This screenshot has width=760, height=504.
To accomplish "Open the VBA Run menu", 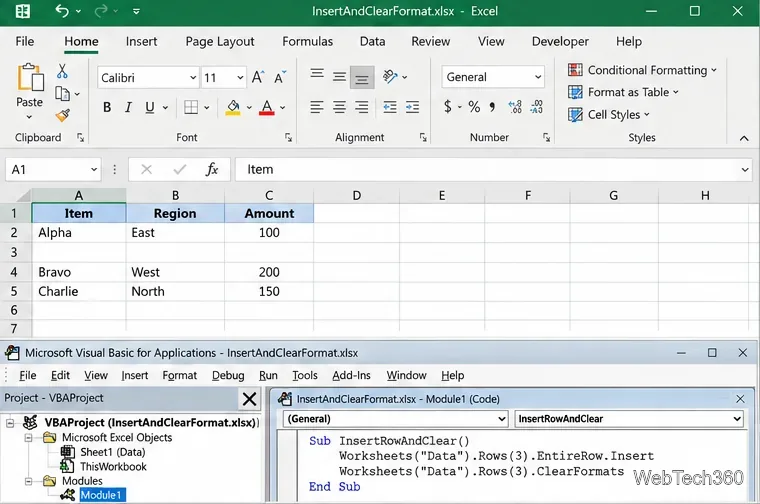I will point(268,376).
